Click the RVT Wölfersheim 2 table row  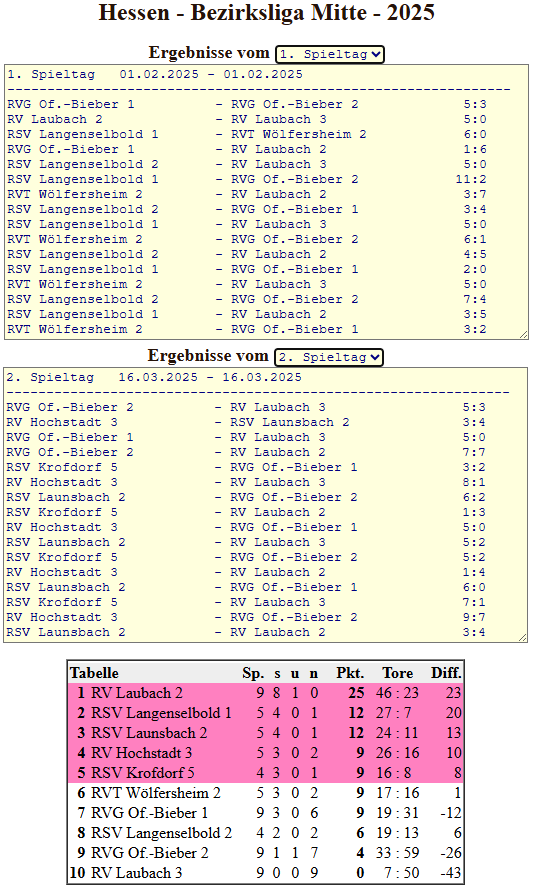pos(266,793)
